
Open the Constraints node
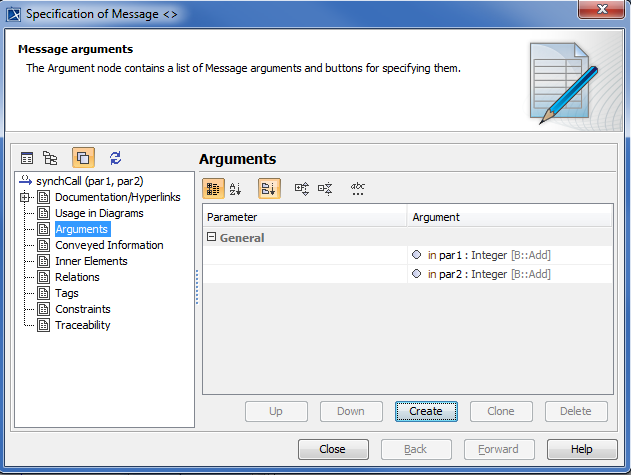click(82, 309)
